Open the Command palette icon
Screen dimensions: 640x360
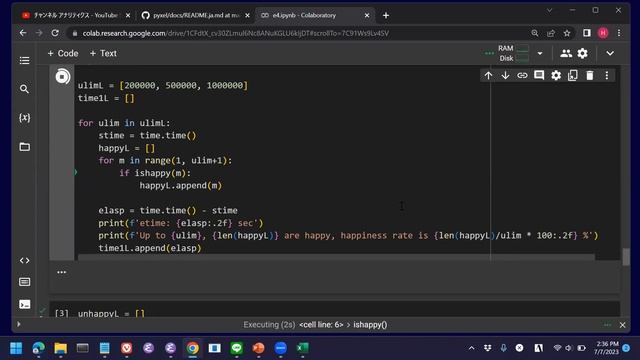(x=24, y=282)
